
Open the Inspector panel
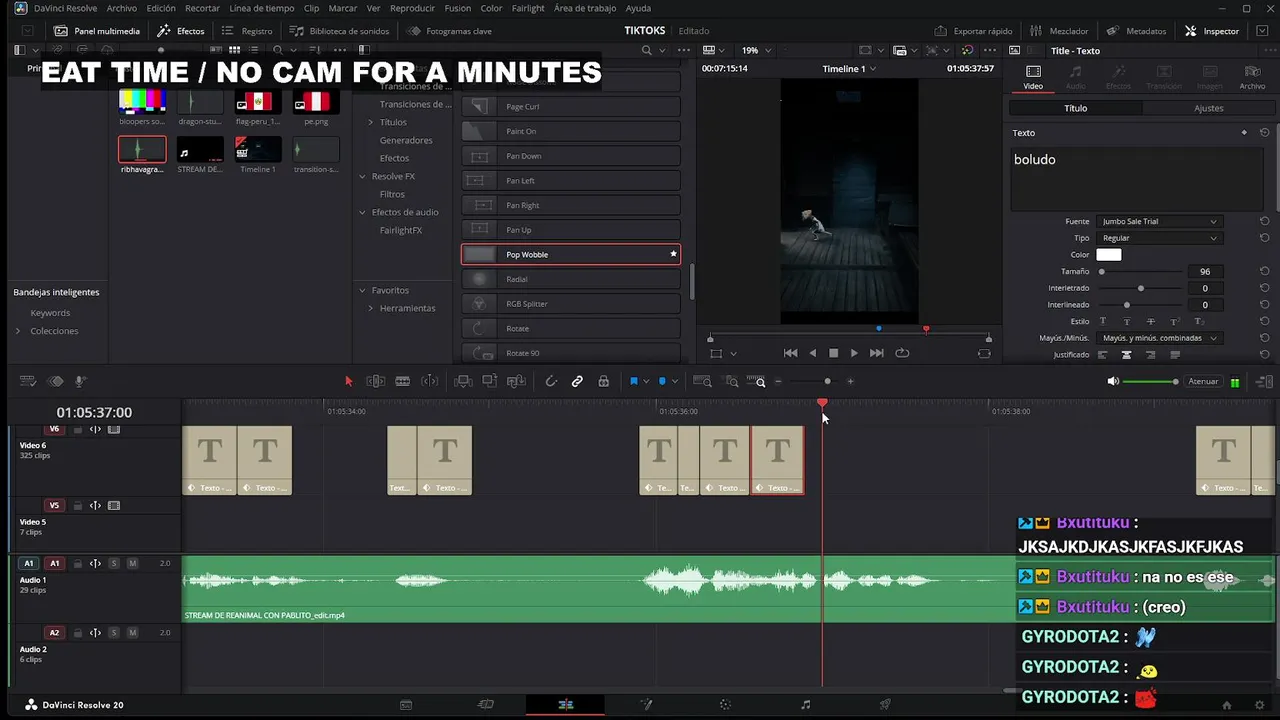point(1211,31)
